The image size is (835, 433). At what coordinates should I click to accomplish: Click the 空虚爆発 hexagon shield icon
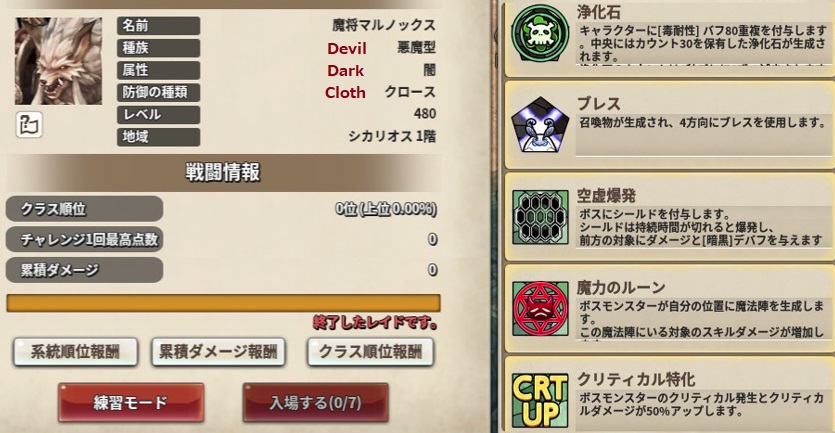point(540,217)
